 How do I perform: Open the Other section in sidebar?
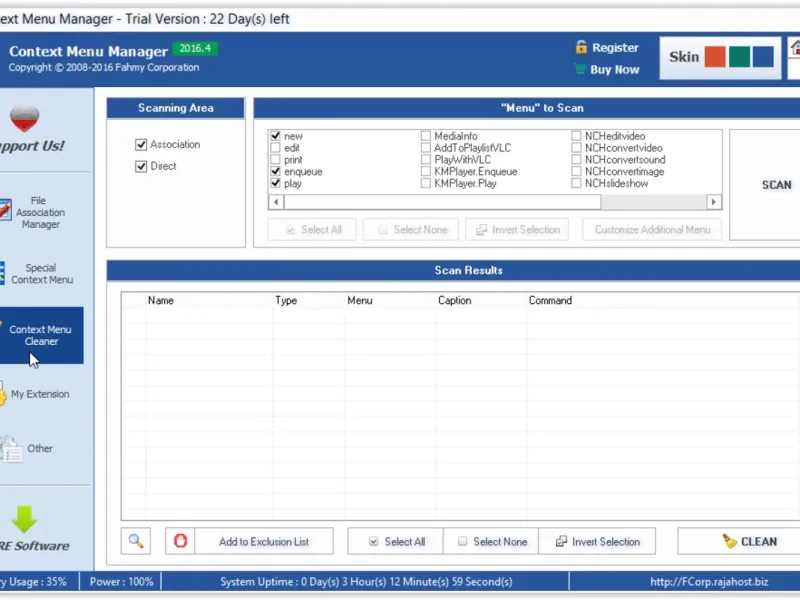point(40,448)
